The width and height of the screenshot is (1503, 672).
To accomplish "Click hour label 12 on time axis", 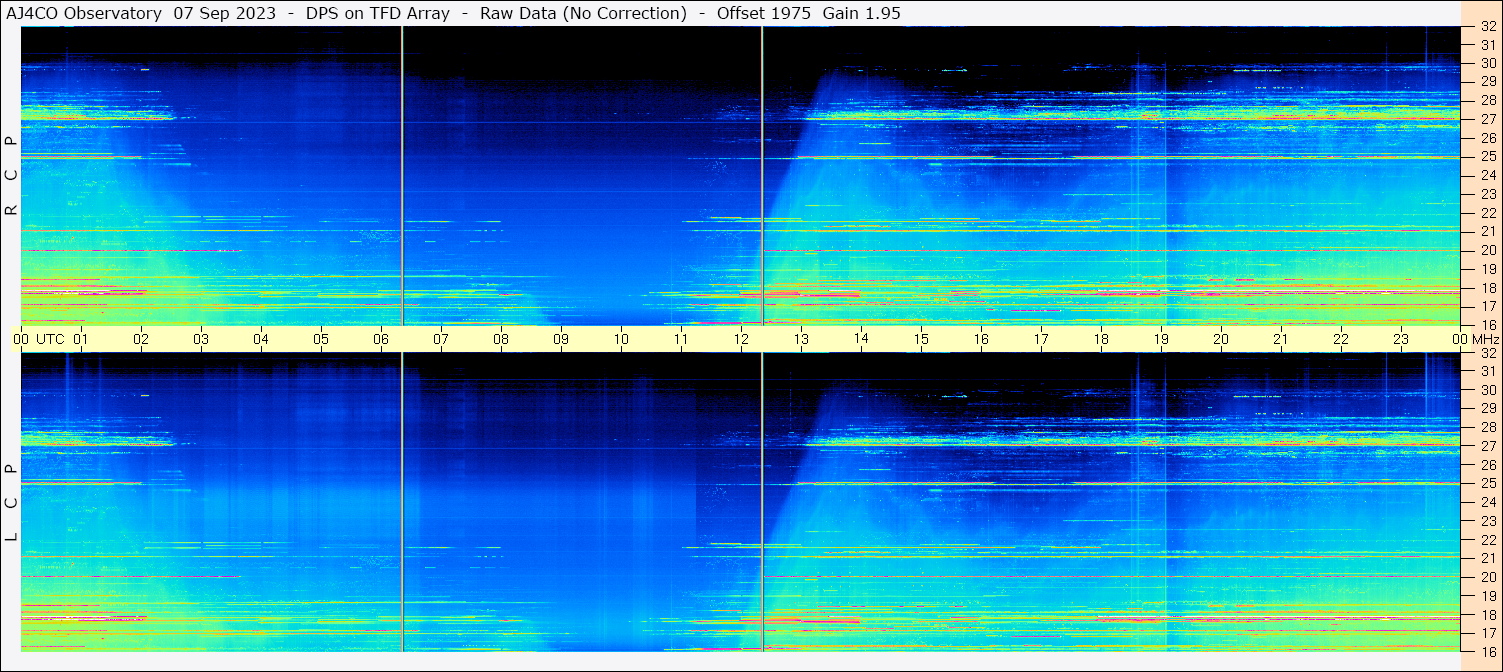I will coord(741,339).
